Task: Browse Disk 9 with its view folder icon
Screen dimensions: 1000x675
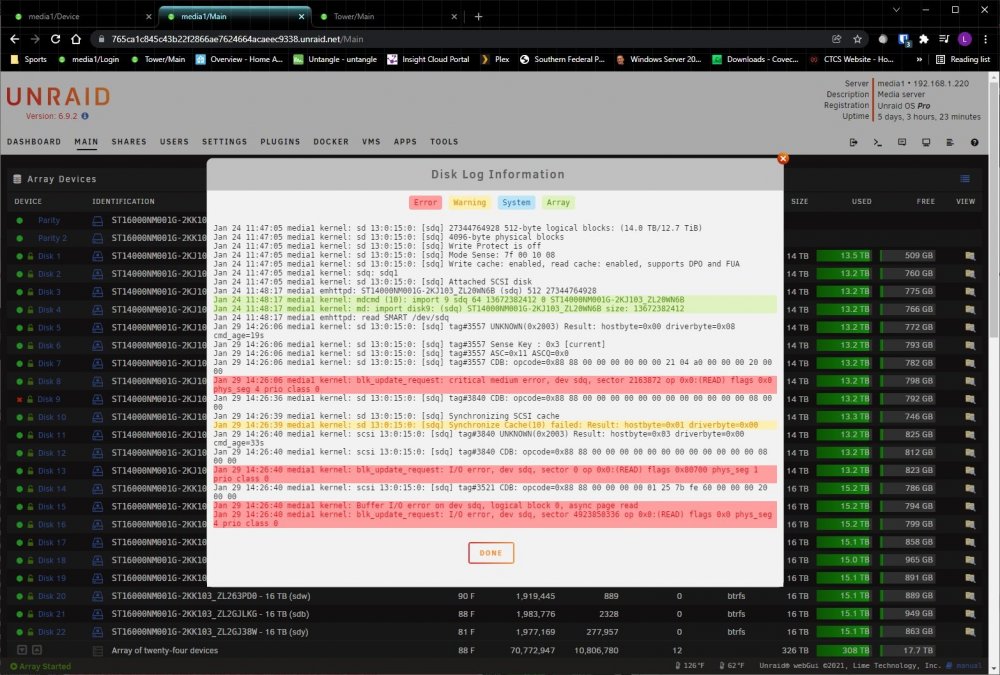Action: point(970,399)
